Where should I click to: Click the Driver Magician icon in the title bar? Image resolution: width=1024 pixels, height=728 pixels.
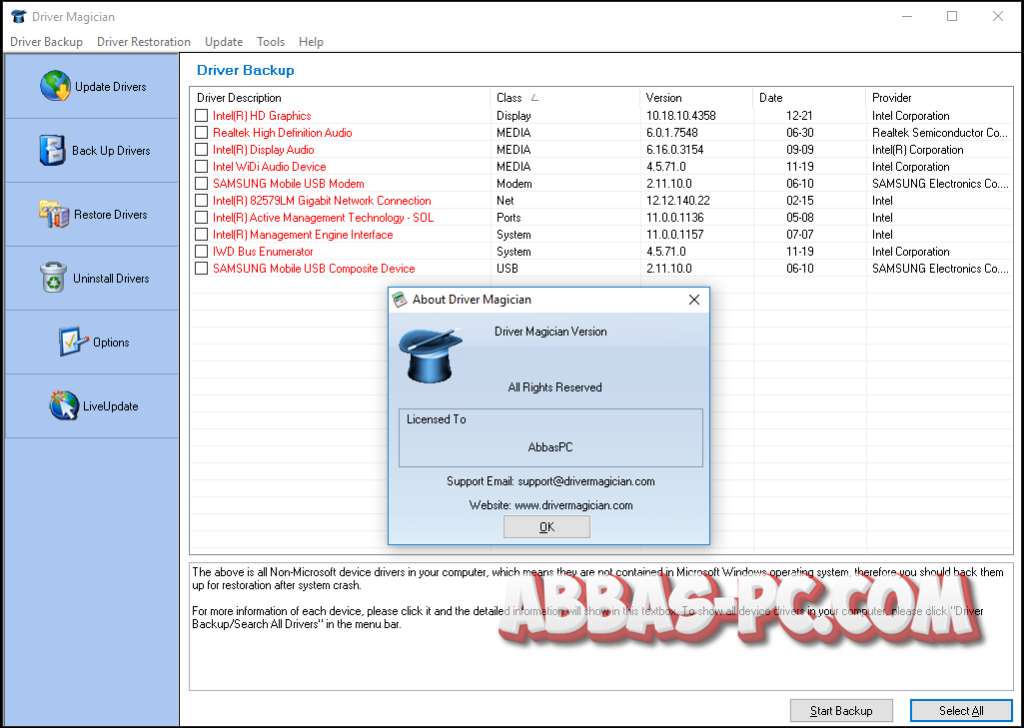tap(17, 16)
